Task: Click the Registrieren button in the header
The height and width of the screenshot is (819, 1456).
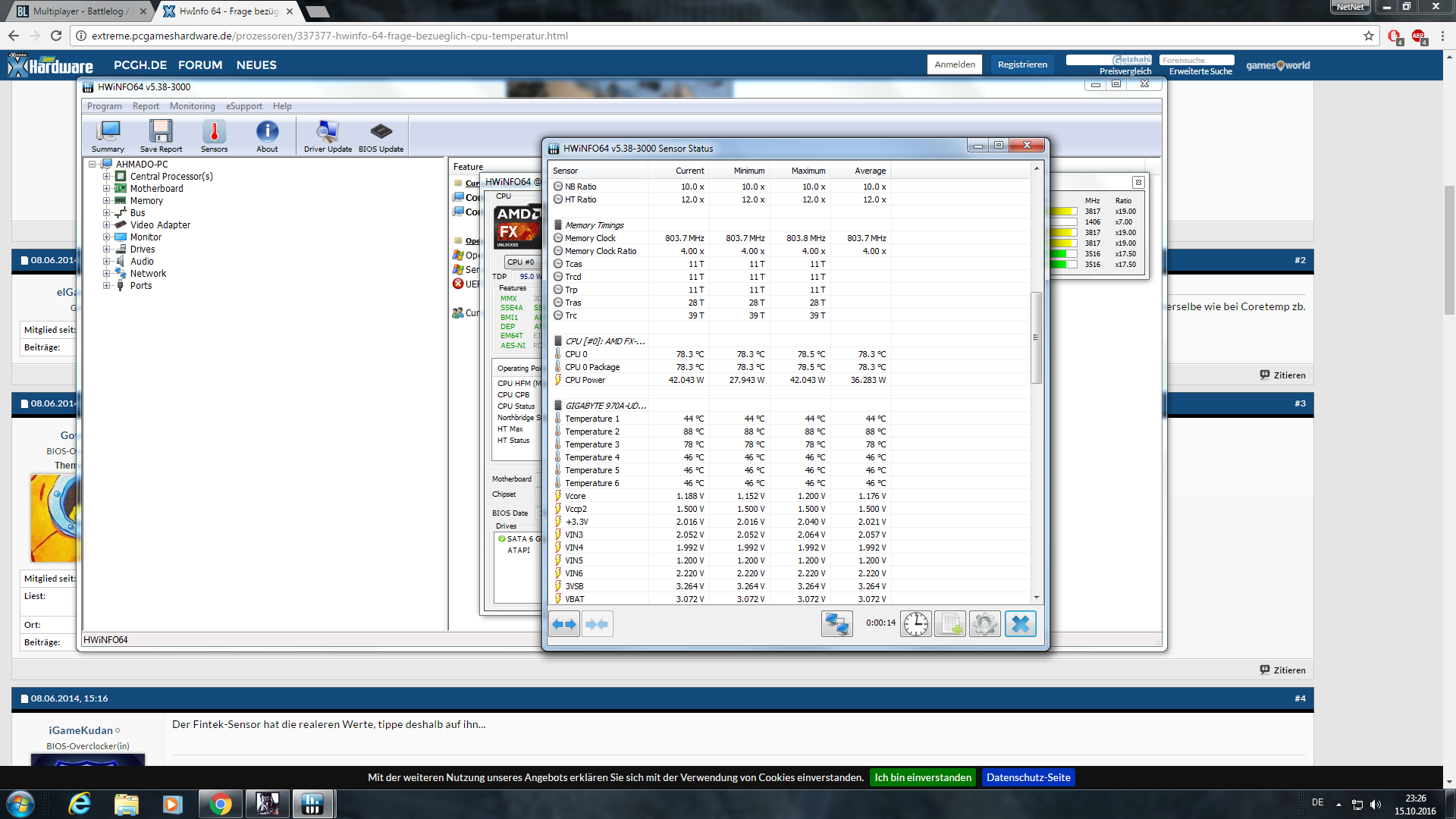Action: [x=1022, y=64]
